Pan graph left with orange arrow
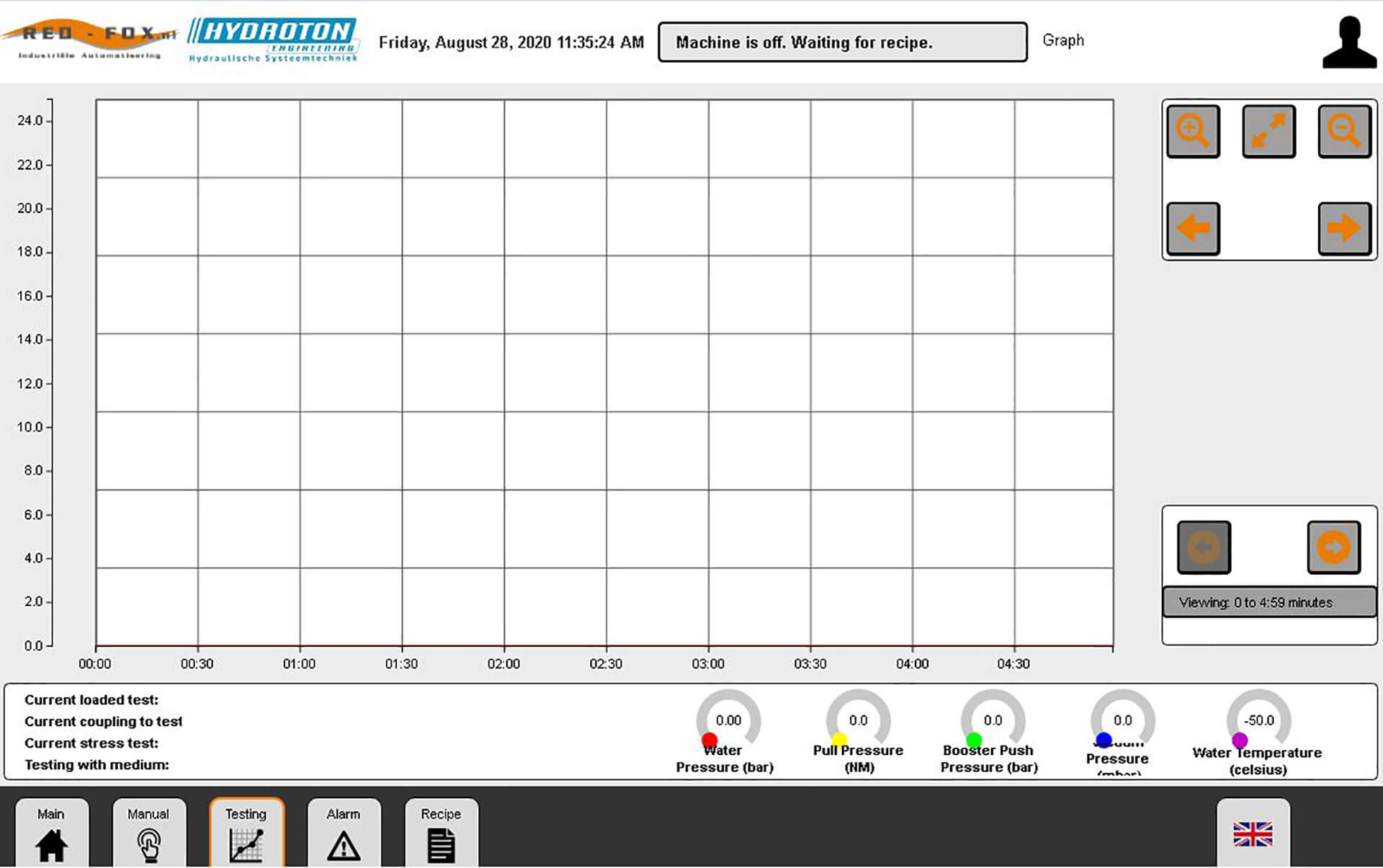 coord(1193,228)
